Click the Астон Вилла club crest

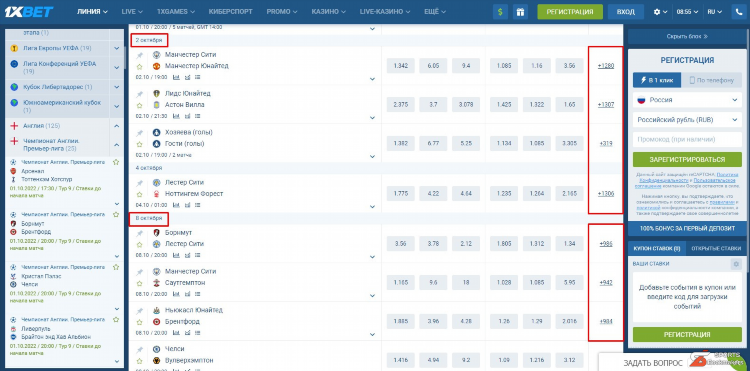pyautogui.click(x=156, y=105)
